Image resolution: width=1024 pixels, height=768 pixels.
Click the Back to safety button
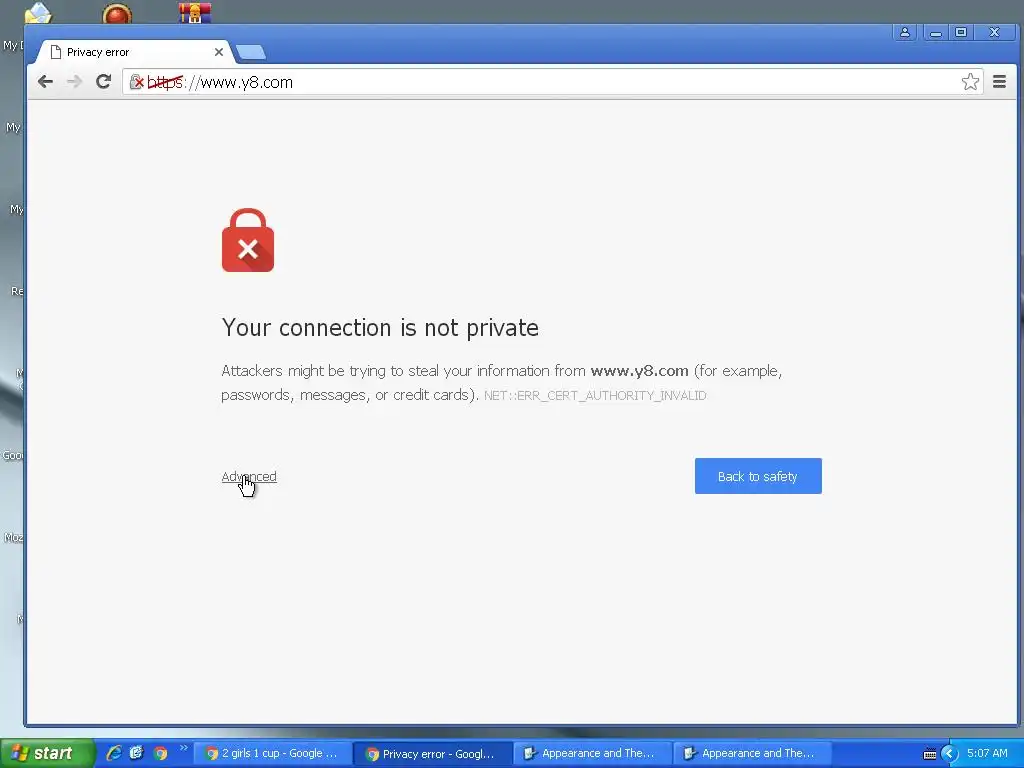click(x=758, y=476)
